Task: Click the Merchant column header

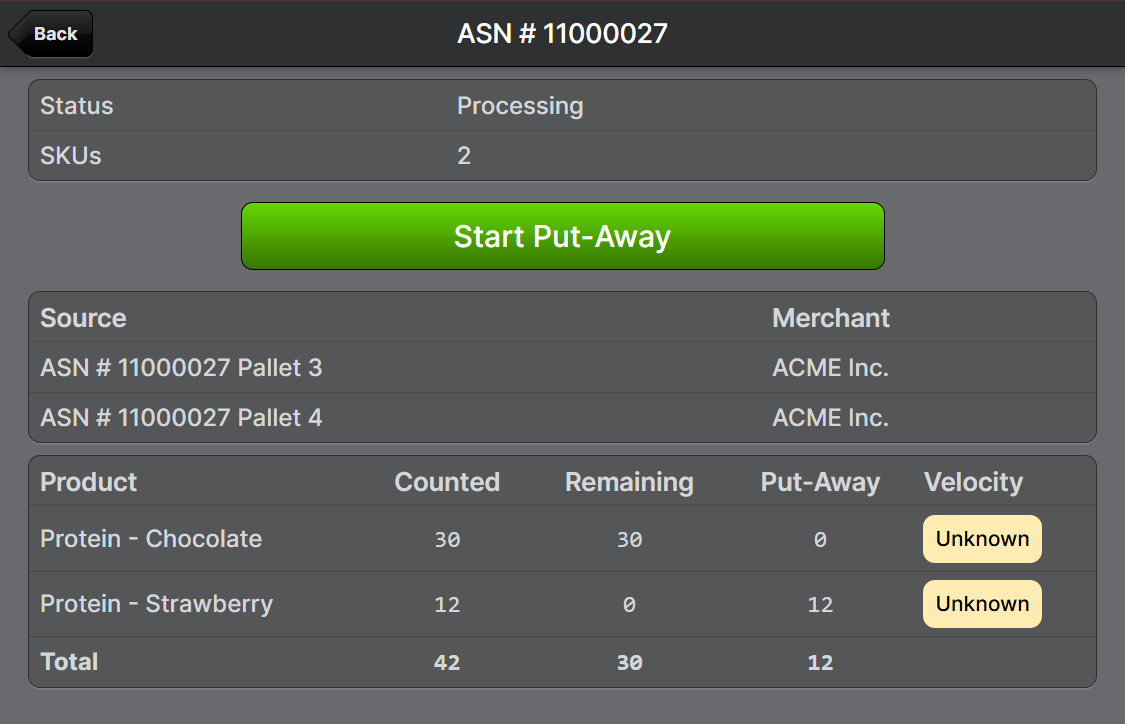Action: pyautogui.click(x=831, y=318)
